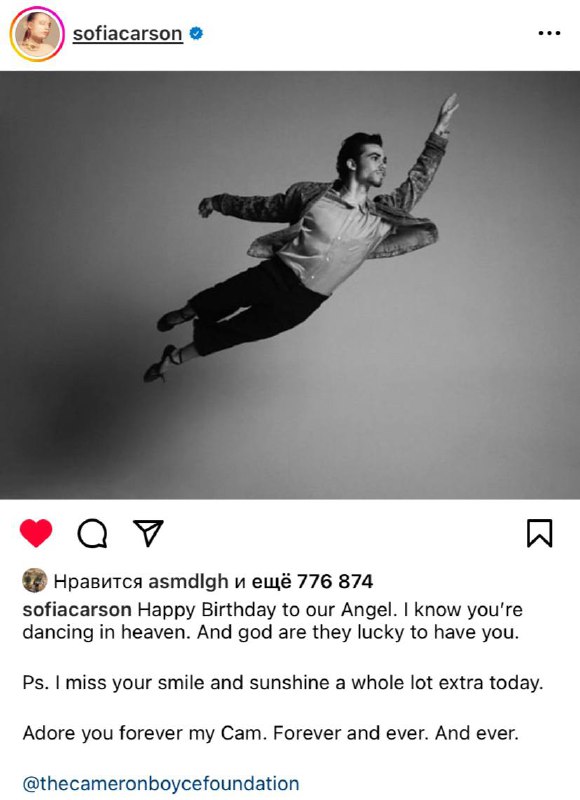This screenshot has width=580, height=800.
Task: Click the blue verified badge
Action: (x=196, y=34)
